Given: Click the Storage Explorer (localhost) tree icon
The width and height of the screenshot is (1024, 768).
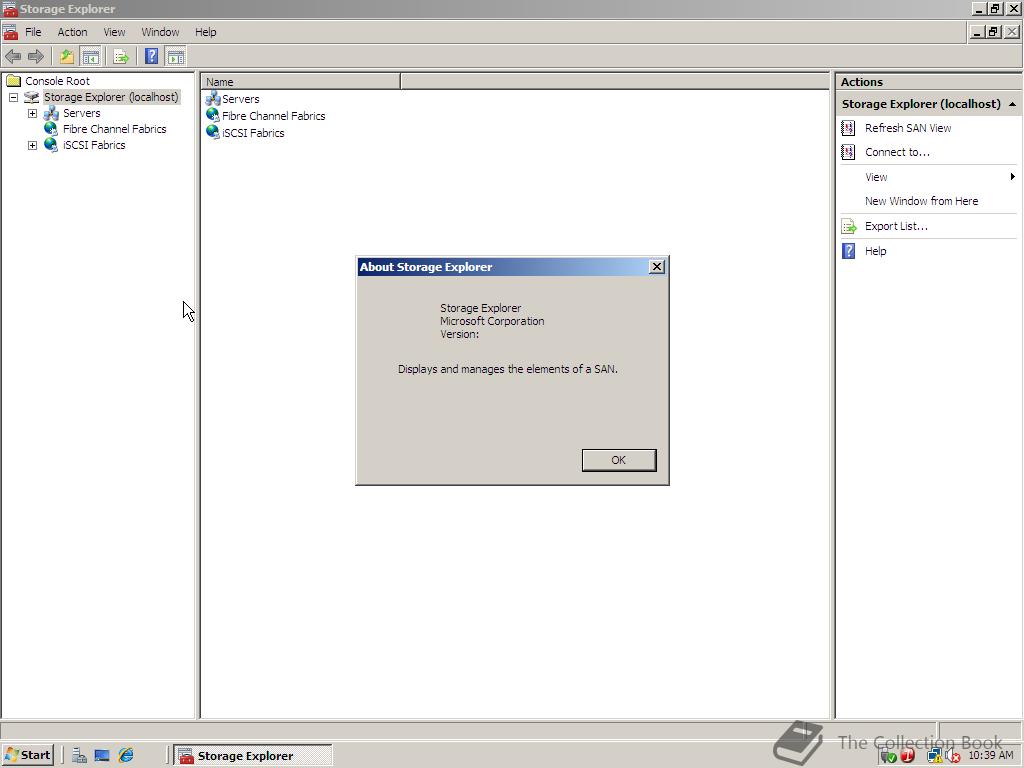Looking at the screenshot, I should (x=31, y=97).
